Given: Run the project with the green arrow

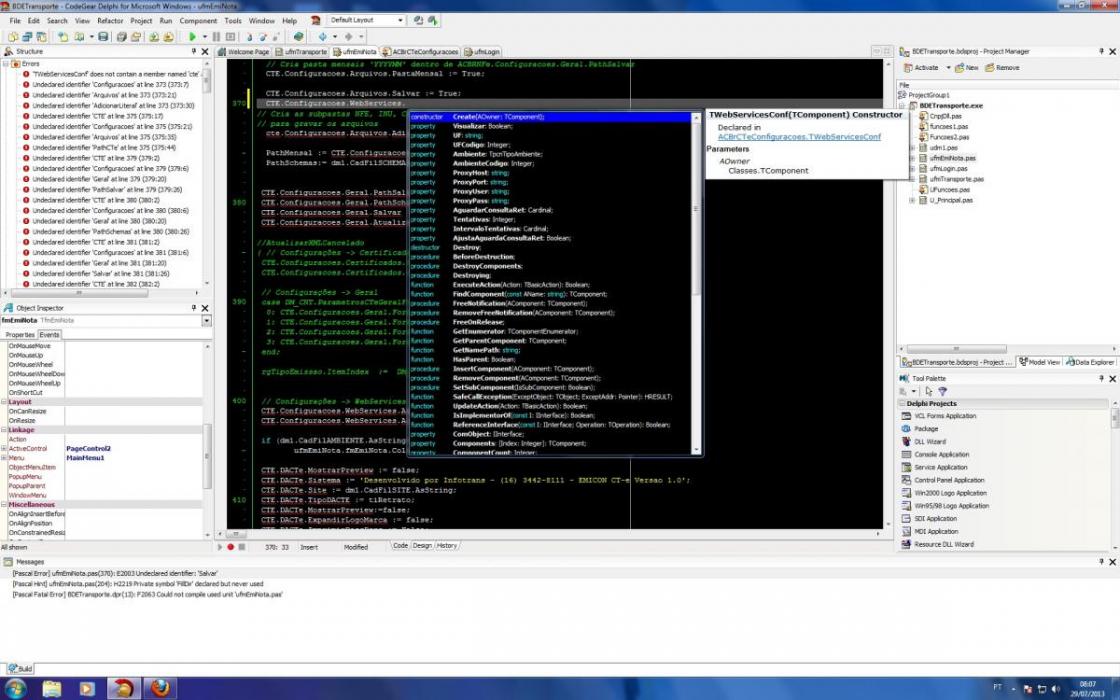Looking at the screenshot, I should [192, 36].
